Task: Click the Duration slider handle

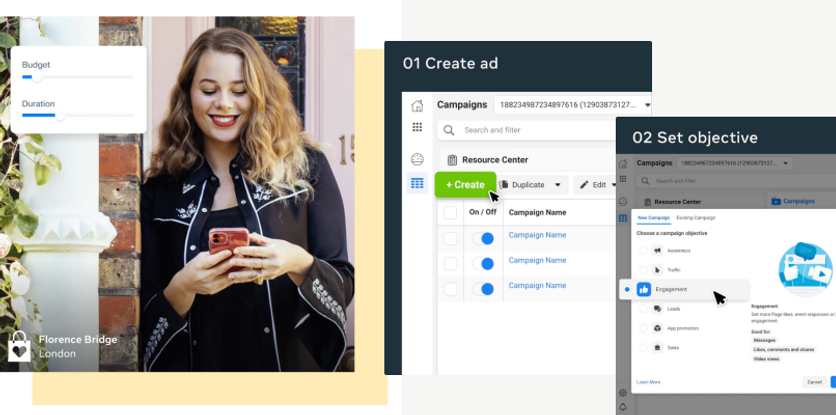Action: point(60,115)
